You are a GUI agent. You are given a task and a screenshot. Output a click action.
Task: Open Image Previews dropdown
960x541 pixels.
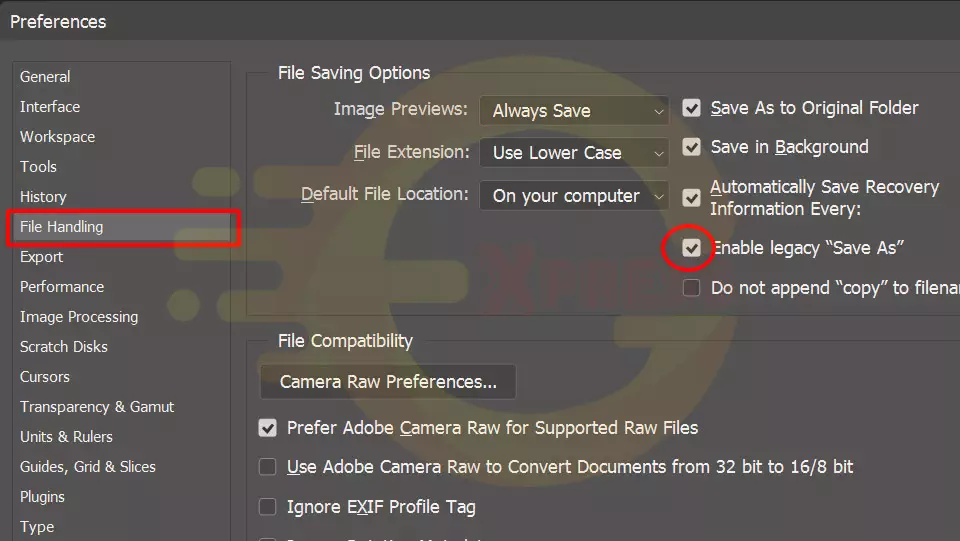click(574, 111)
